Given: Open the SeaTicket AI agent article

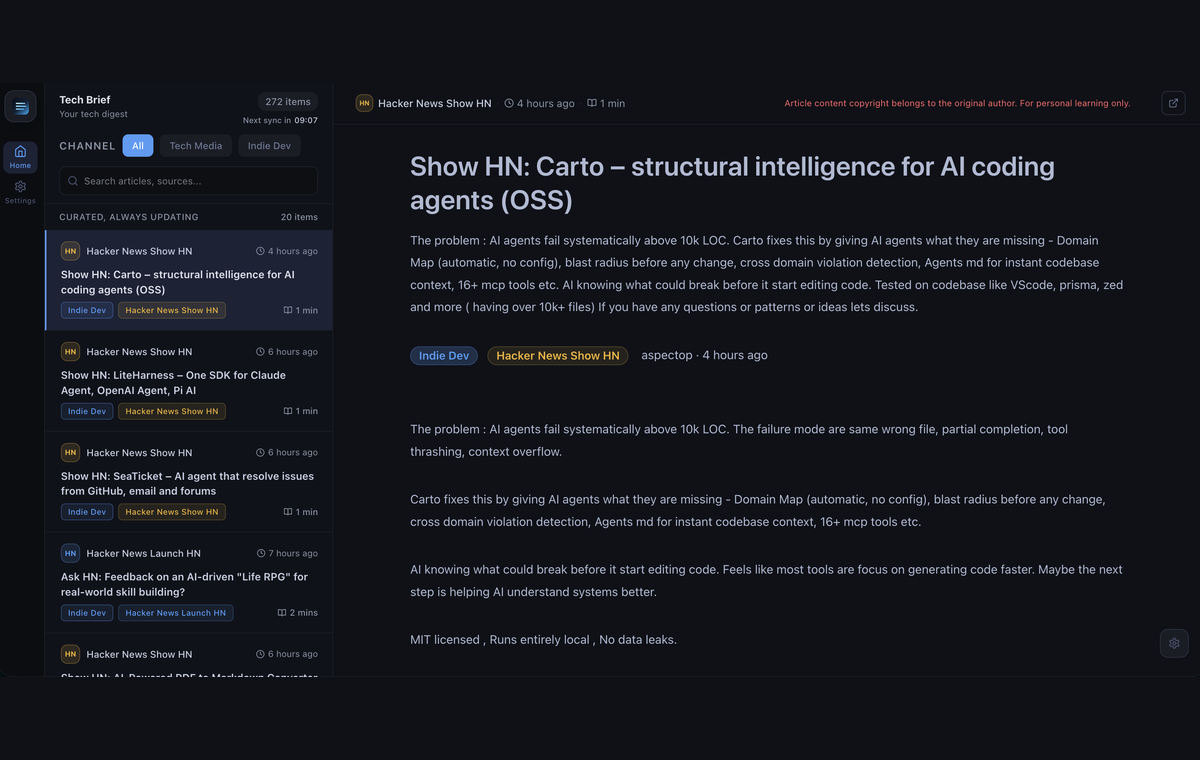Looking at the screenshot, I should coord(189,482).
